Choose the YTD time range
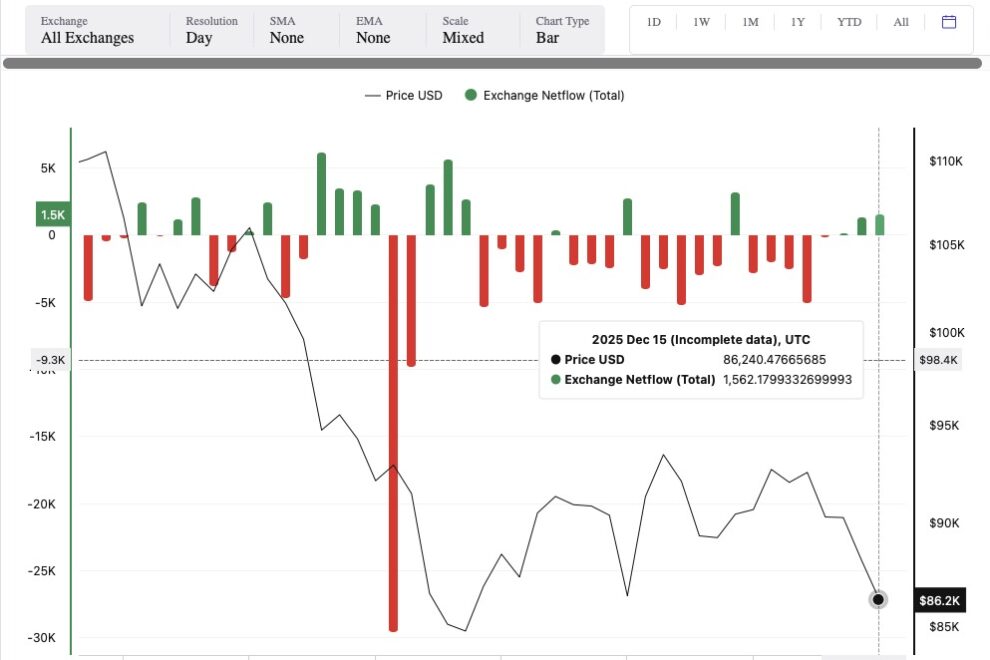Image resolution: width=990 pixels, height=660 pixels. point(848,22)
